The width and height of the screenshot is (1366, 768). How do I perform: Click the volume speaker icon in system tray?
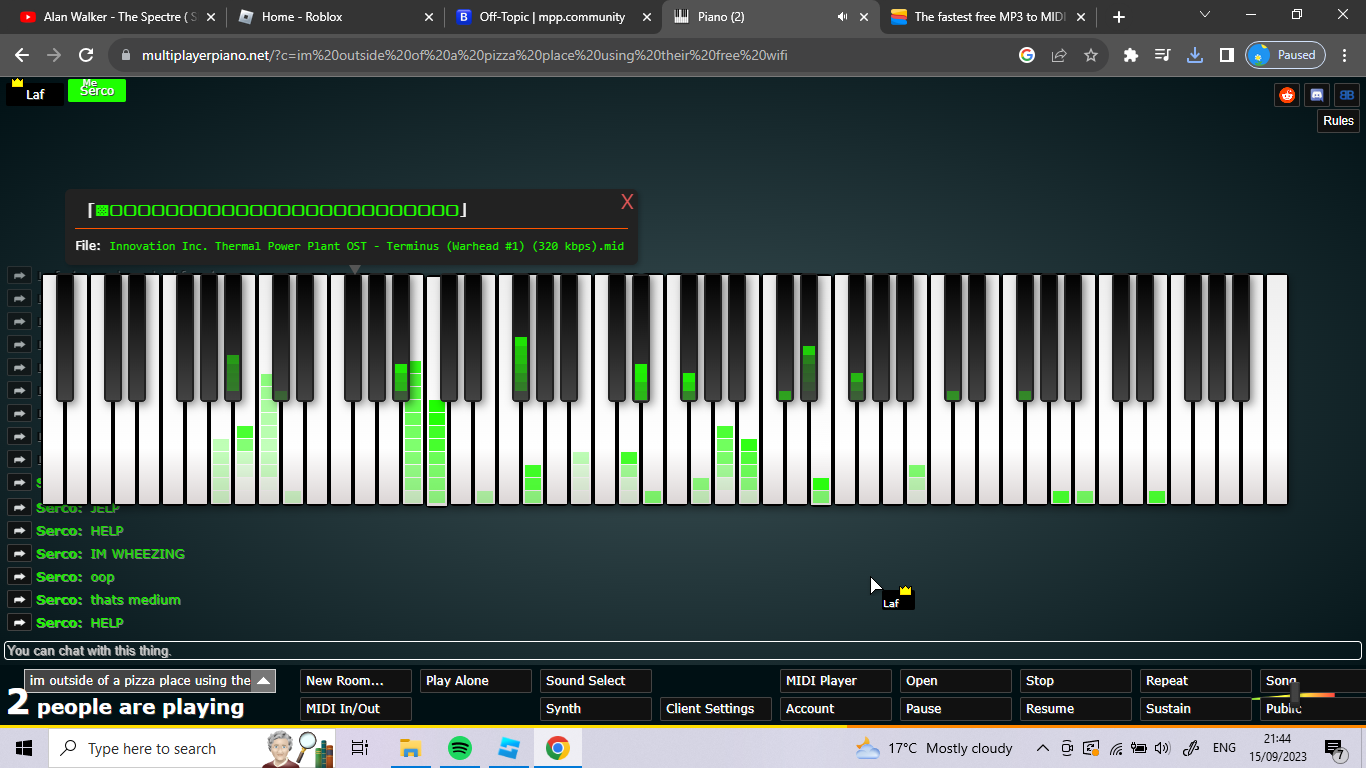1162,748
